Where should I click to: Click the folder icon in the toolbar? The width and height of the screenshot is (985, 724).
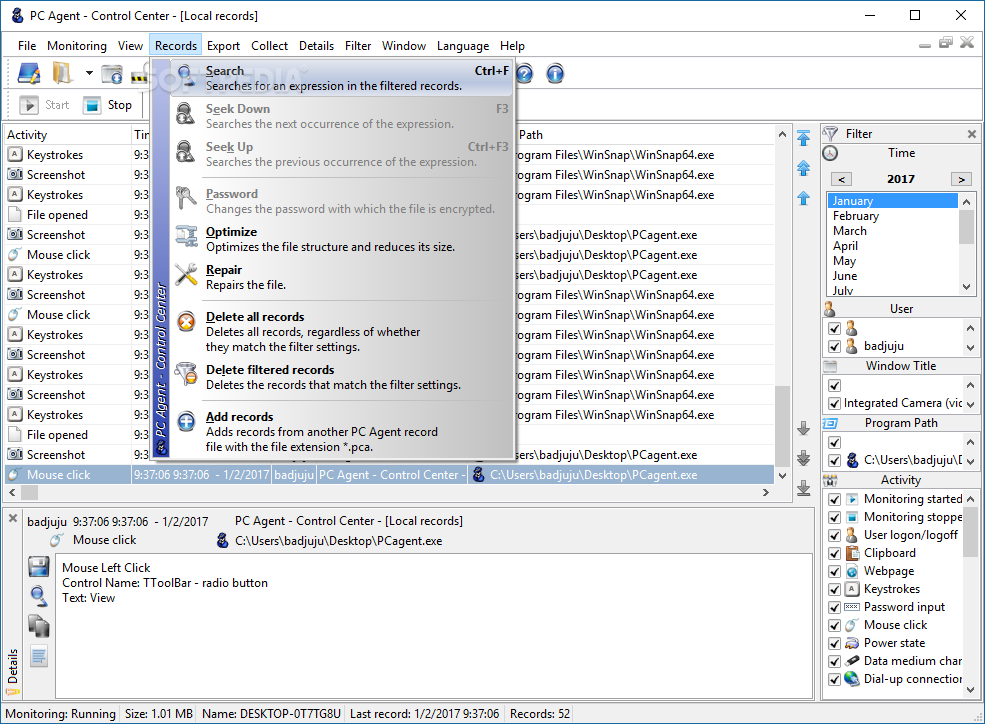(x=62, y=73)
